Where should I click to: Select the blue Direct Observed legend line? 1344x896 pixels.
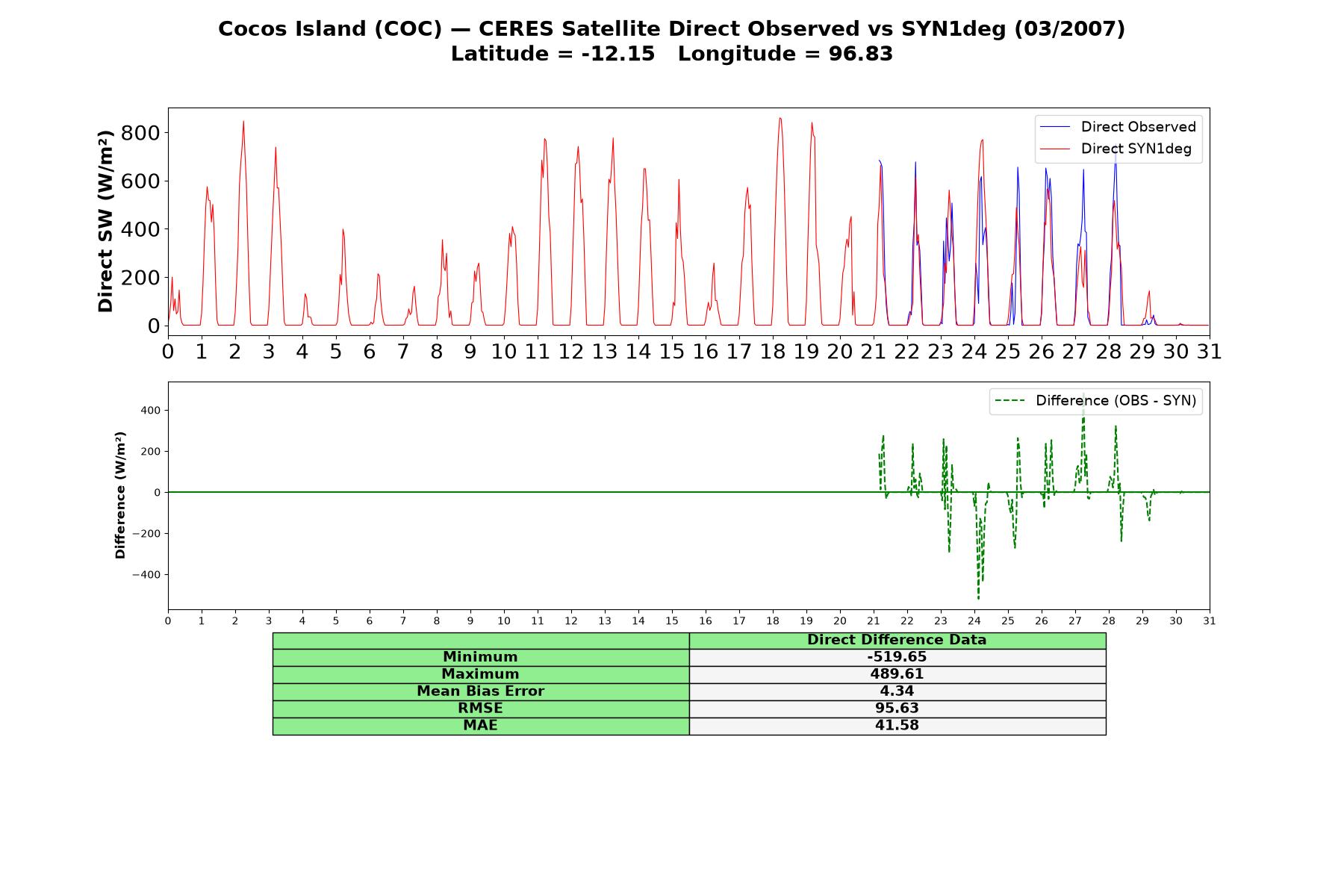(1055, 127)
